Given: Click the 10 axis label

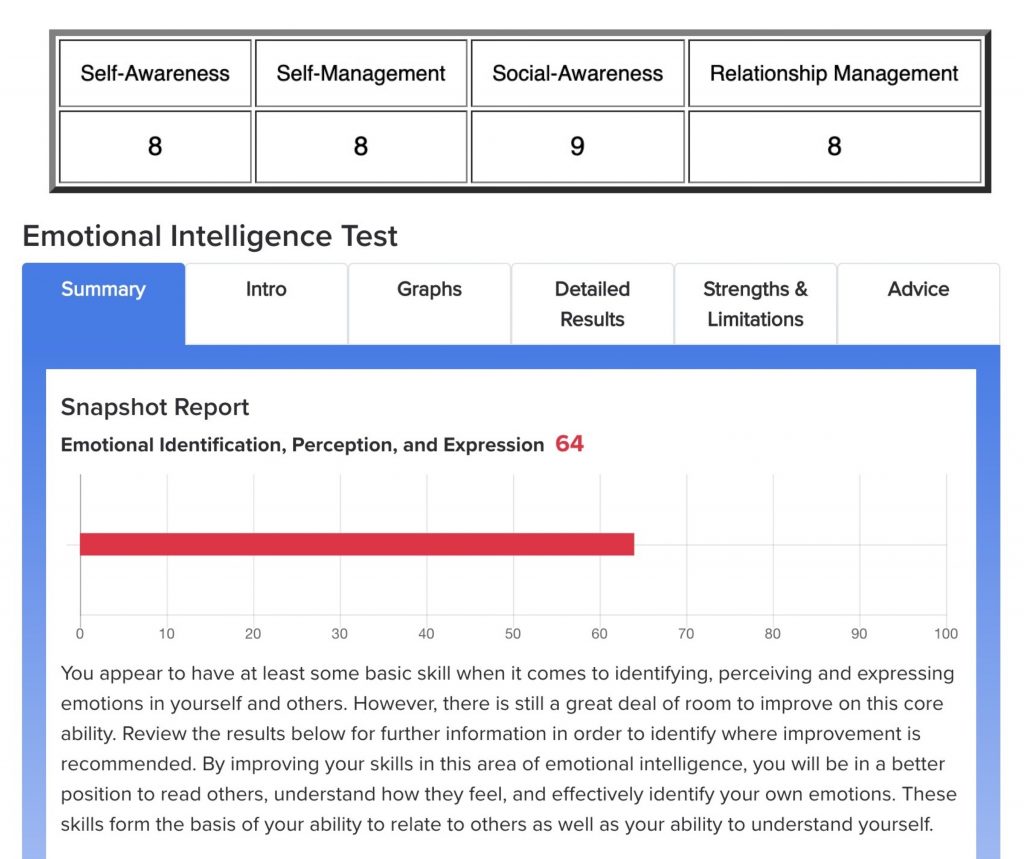Looking at the screenshot, I should click(167, 634).
